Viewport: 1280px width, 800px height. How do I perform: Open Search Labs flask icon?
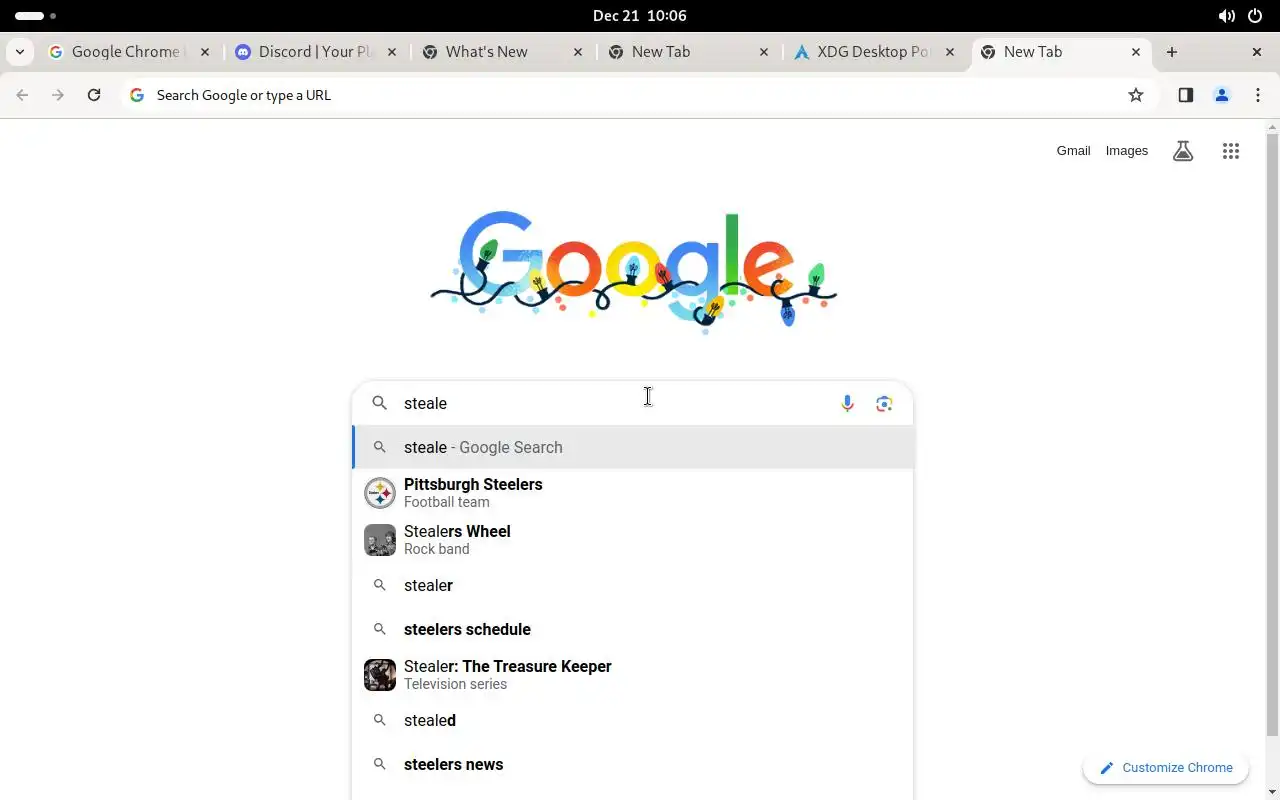1183,151
